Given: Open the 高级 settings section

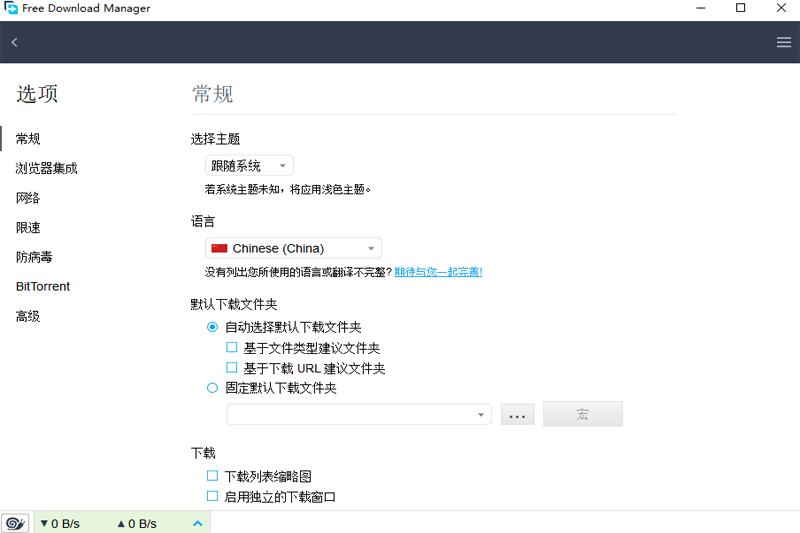Looking at the screenshot, I should 28,316.
